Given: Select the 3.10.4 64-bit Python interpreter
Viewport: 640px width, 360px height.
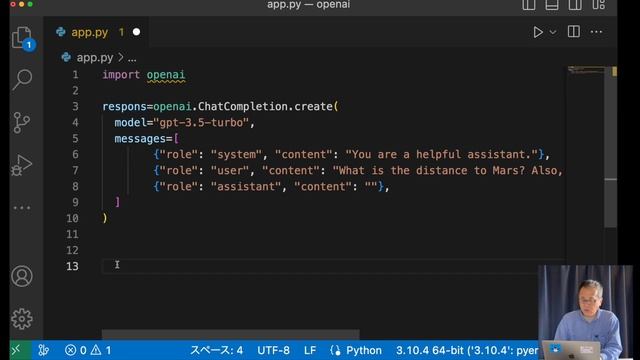Looking at the screenshot, I should [x=467, y=350].
